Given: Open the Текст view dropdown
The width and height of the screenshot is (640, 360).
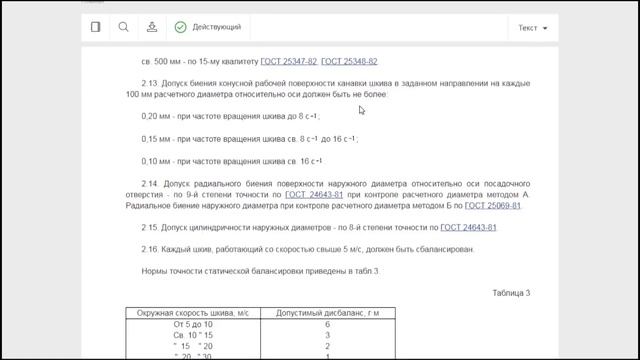Looking at the screenshot, I should point(533,28).
